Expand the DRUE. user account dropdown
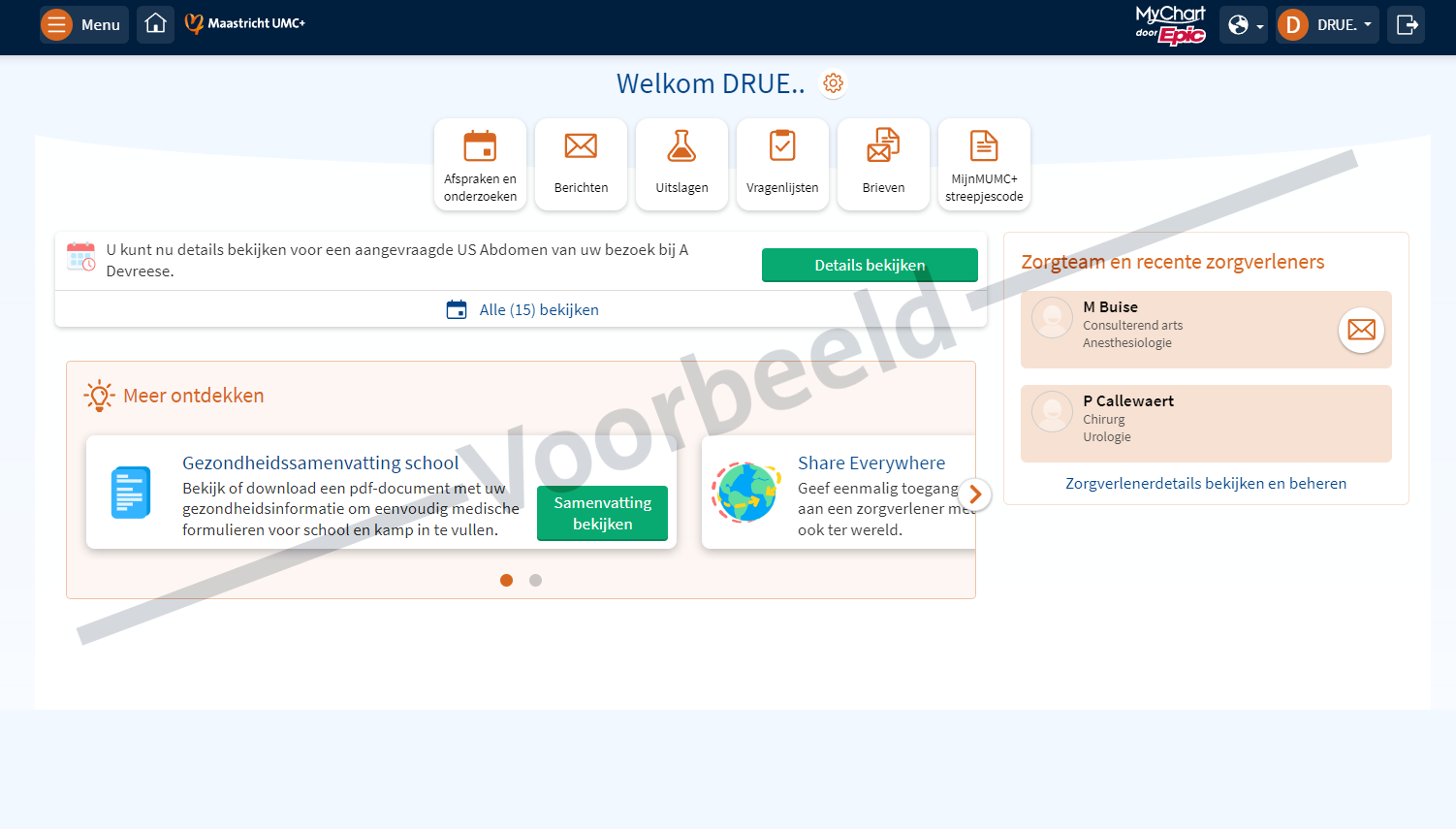1456x829 pixels. pos(1327,25)
